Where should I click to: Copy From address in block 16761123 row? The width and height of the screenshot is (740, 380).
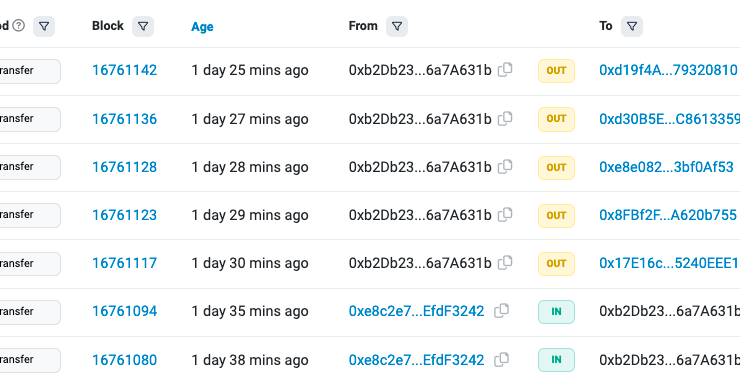click(x=505, y=215)
